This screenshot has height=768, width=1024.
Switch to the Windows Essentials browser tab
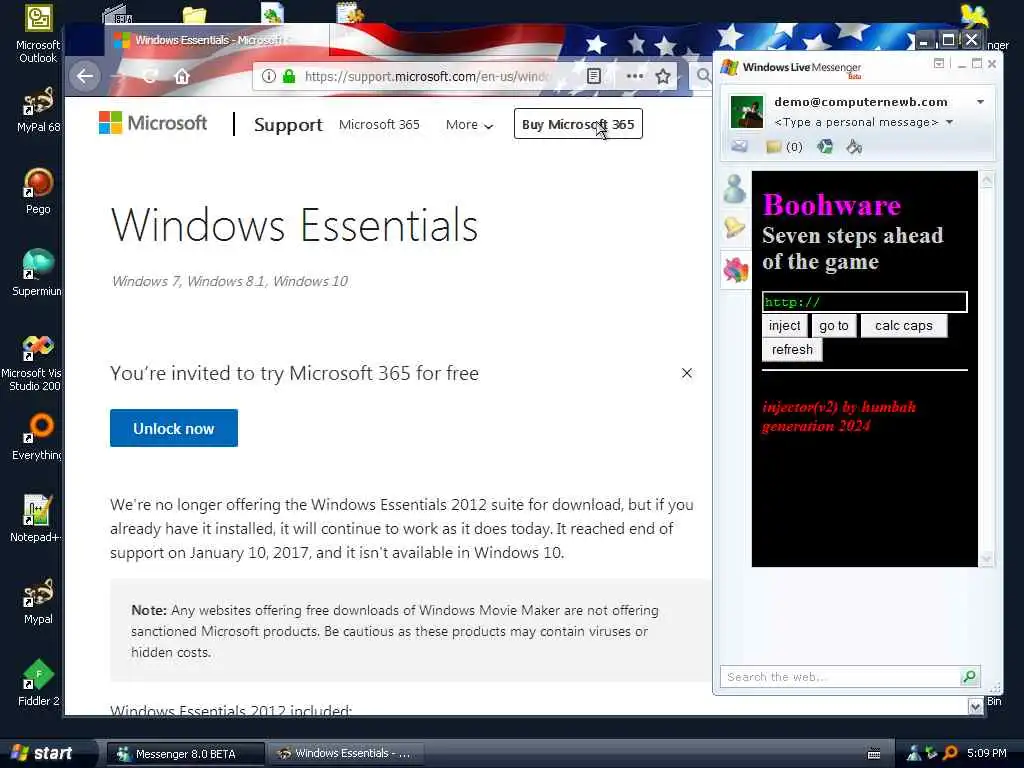(x=217, y=40)
